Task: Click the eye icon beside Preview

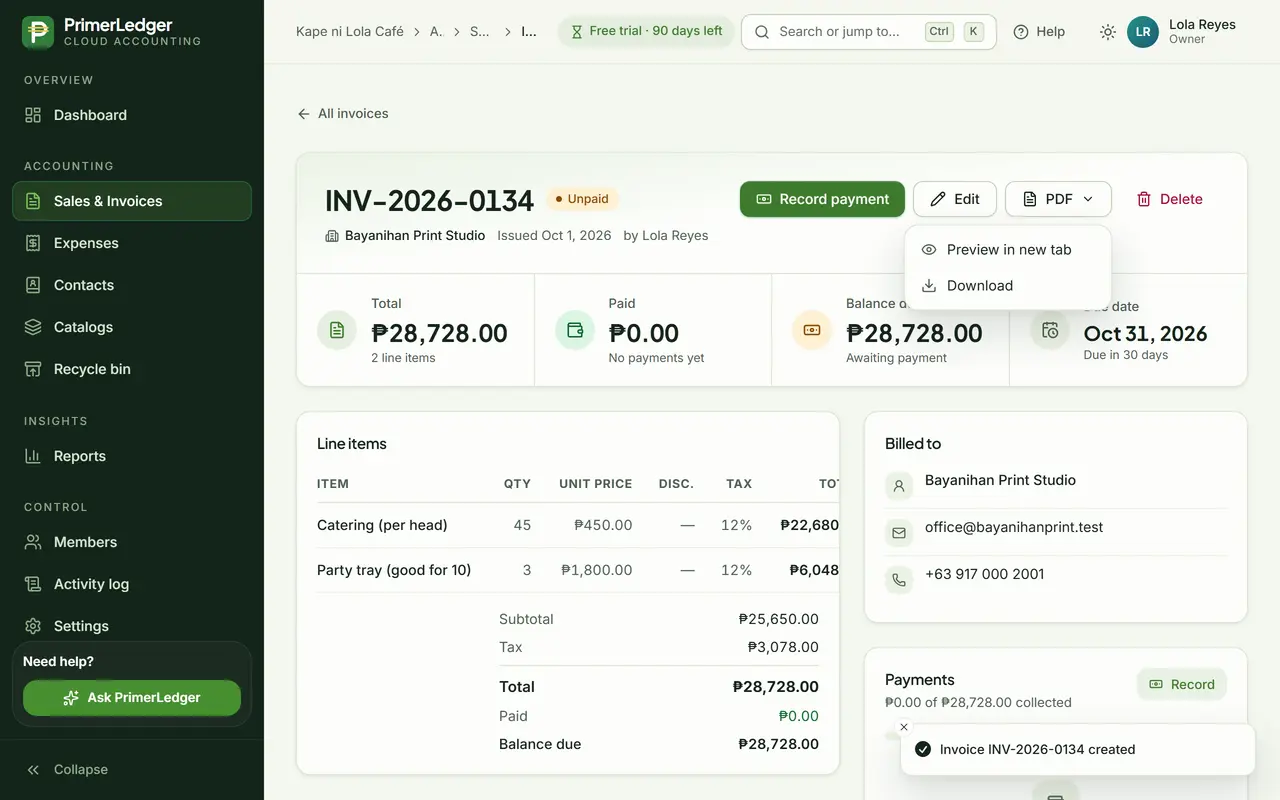Action: (929, 250)
